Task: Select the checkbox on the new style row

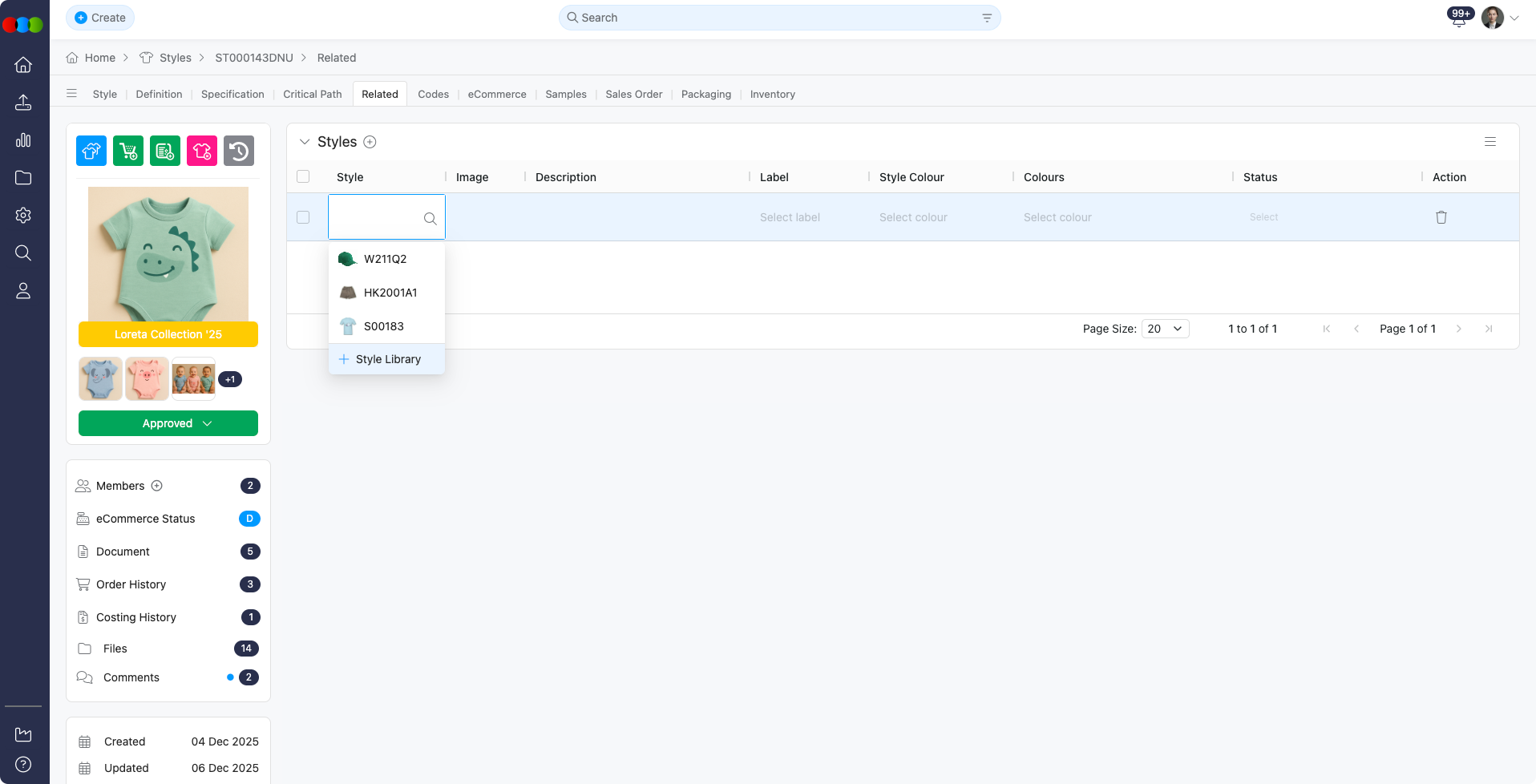Action: point(303,216)
